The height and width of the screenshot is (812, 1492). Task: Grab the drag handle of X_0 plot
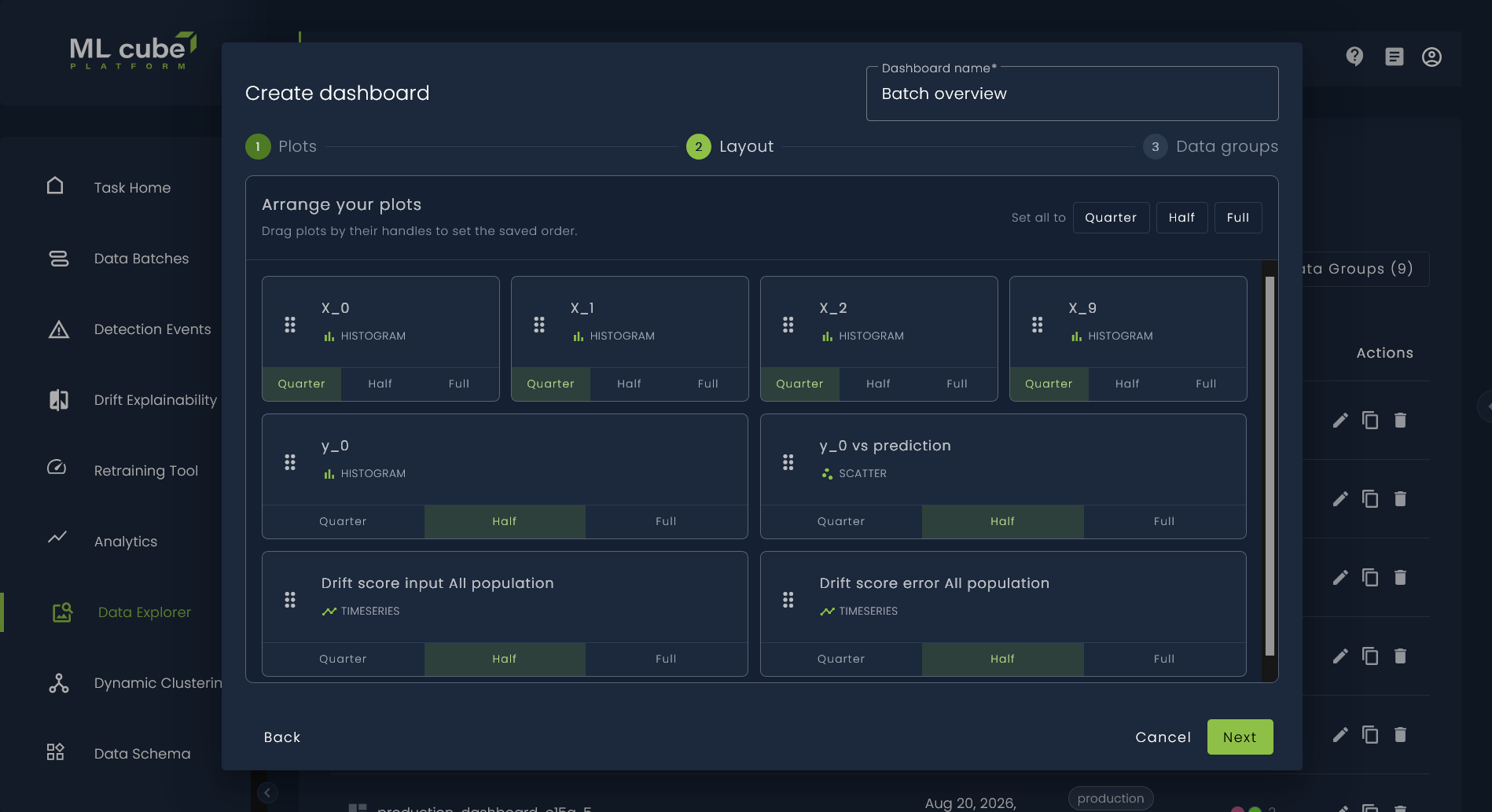click(x=290, y=325)
